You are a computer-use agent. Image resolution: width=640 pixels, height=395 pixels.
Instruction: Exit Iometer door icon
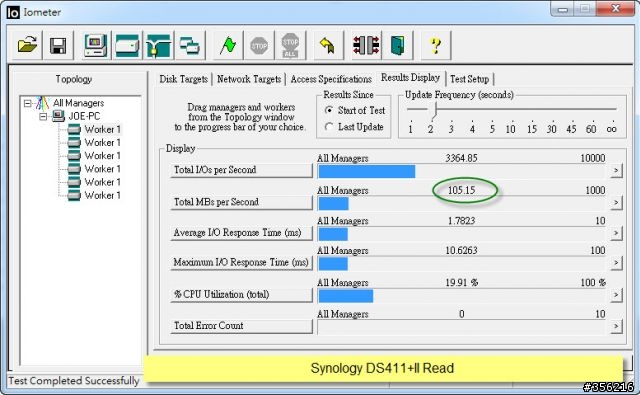pos(397,45)
